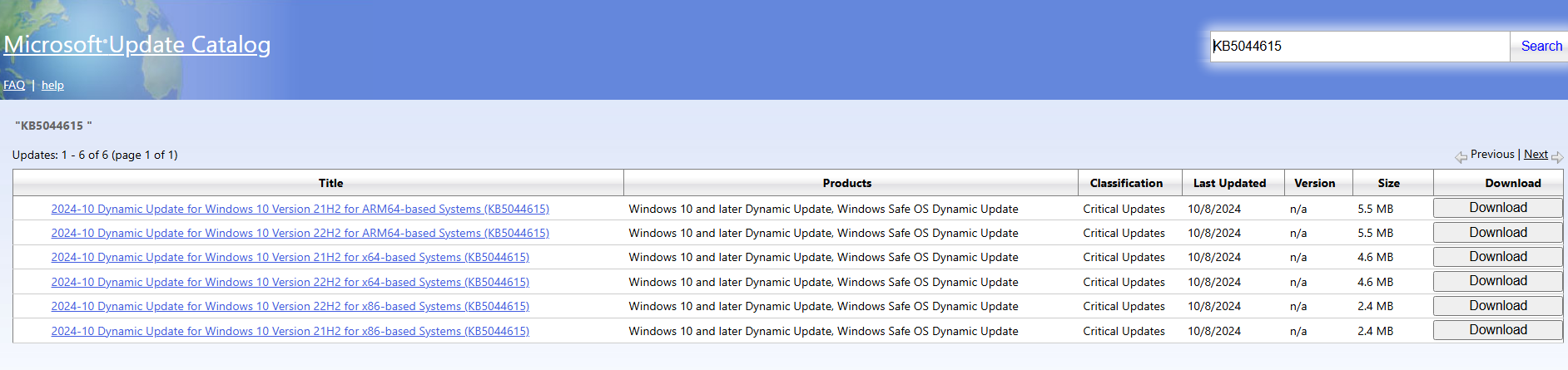Click 4.6 MB size of 22H2 x64 row
Image resolution: width=1568 pixels, height=370 pixels.
pos(1375,282)
